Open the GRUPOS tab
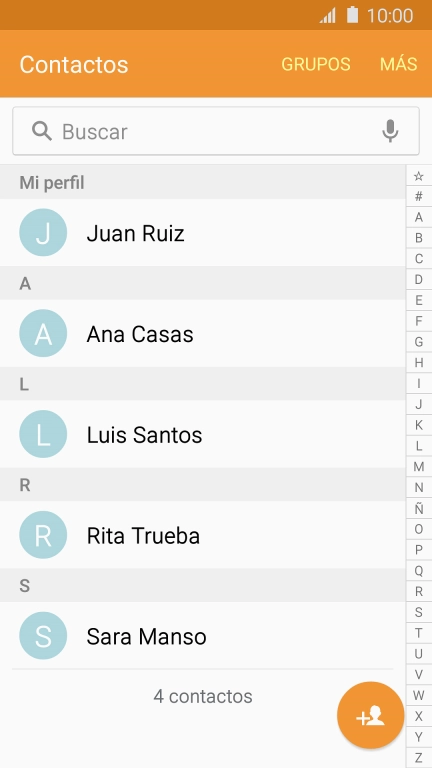This screenshot has width=432, height=768. click(x=316, y=64)
